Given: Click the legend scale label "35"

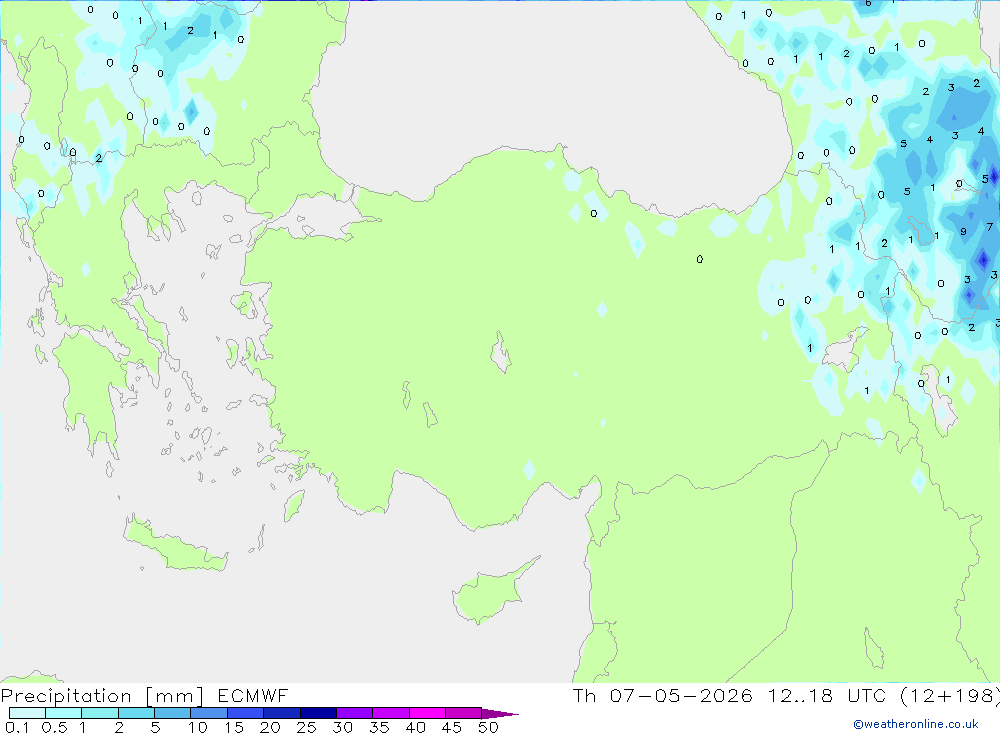Looking at the screenshot, I should [x=379, y=727].
